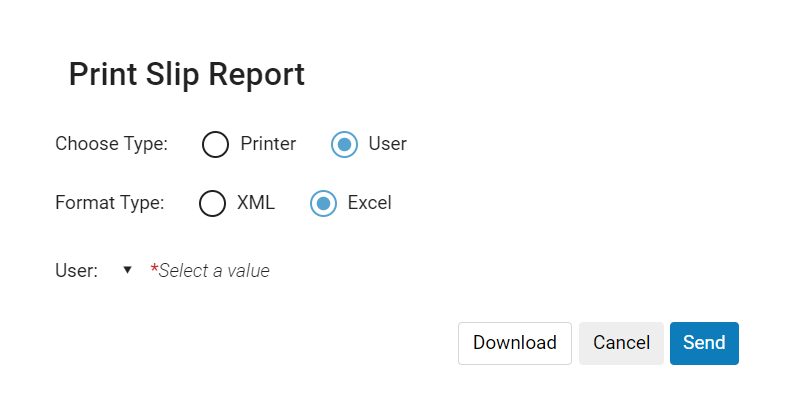
Task: Click the red required asterisk marker
Action: (x=154, y=269)
